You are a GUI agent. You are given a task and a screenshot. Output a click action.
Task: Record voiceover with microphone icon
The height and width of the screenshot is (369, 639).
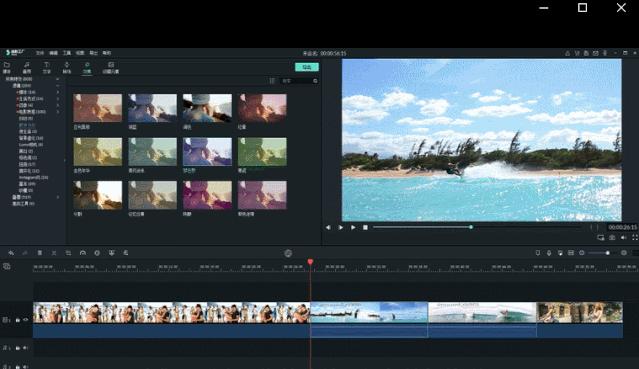[x=549, y=253]
